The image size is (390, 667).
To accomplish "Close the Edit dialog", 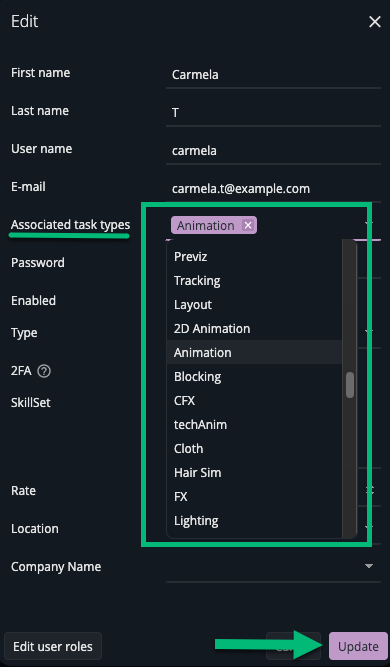I will point(375,22).
